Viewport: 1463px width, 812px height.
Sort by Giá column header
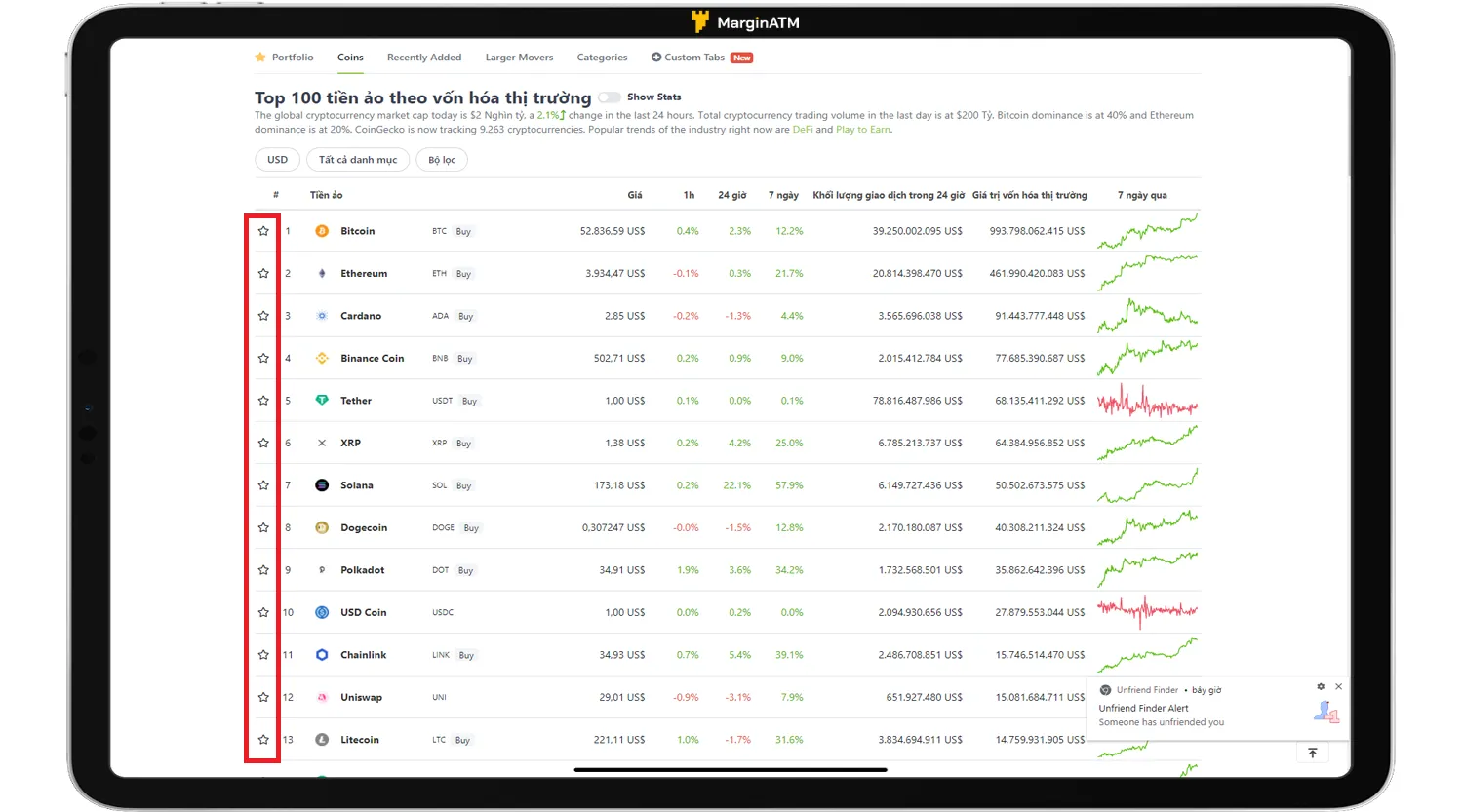pyautogui.click(x=635, y=195)
